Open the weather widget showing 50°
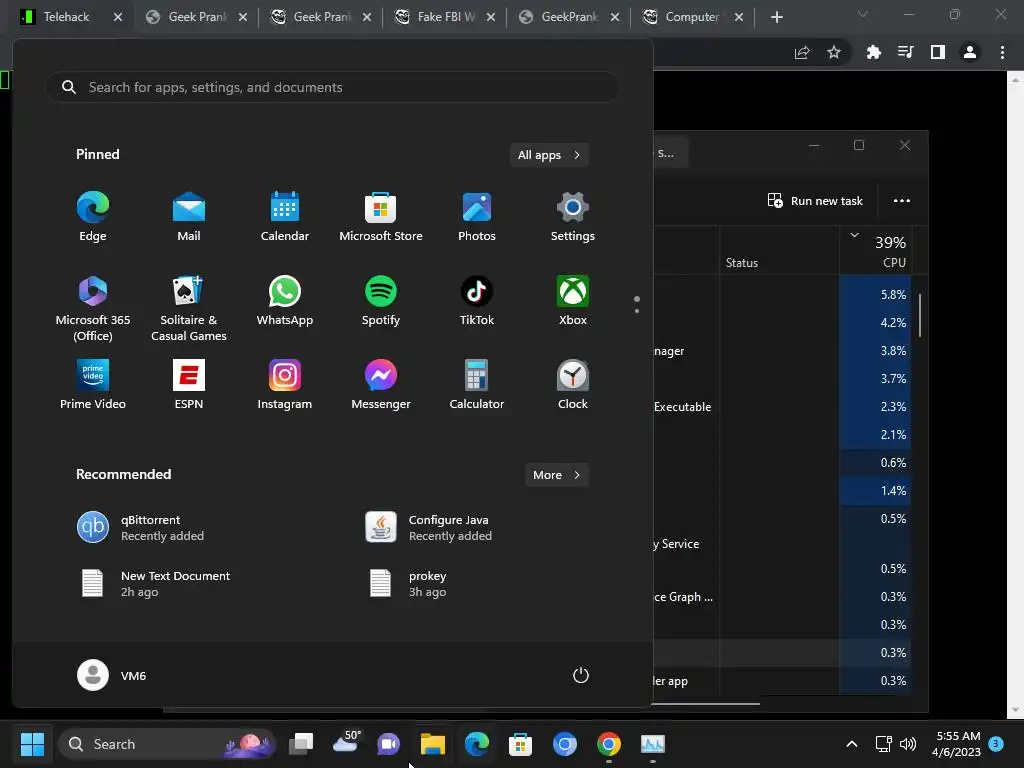The width and height of the screenshot is (1024, 768). pyautogui.click(x=345, y=742)
